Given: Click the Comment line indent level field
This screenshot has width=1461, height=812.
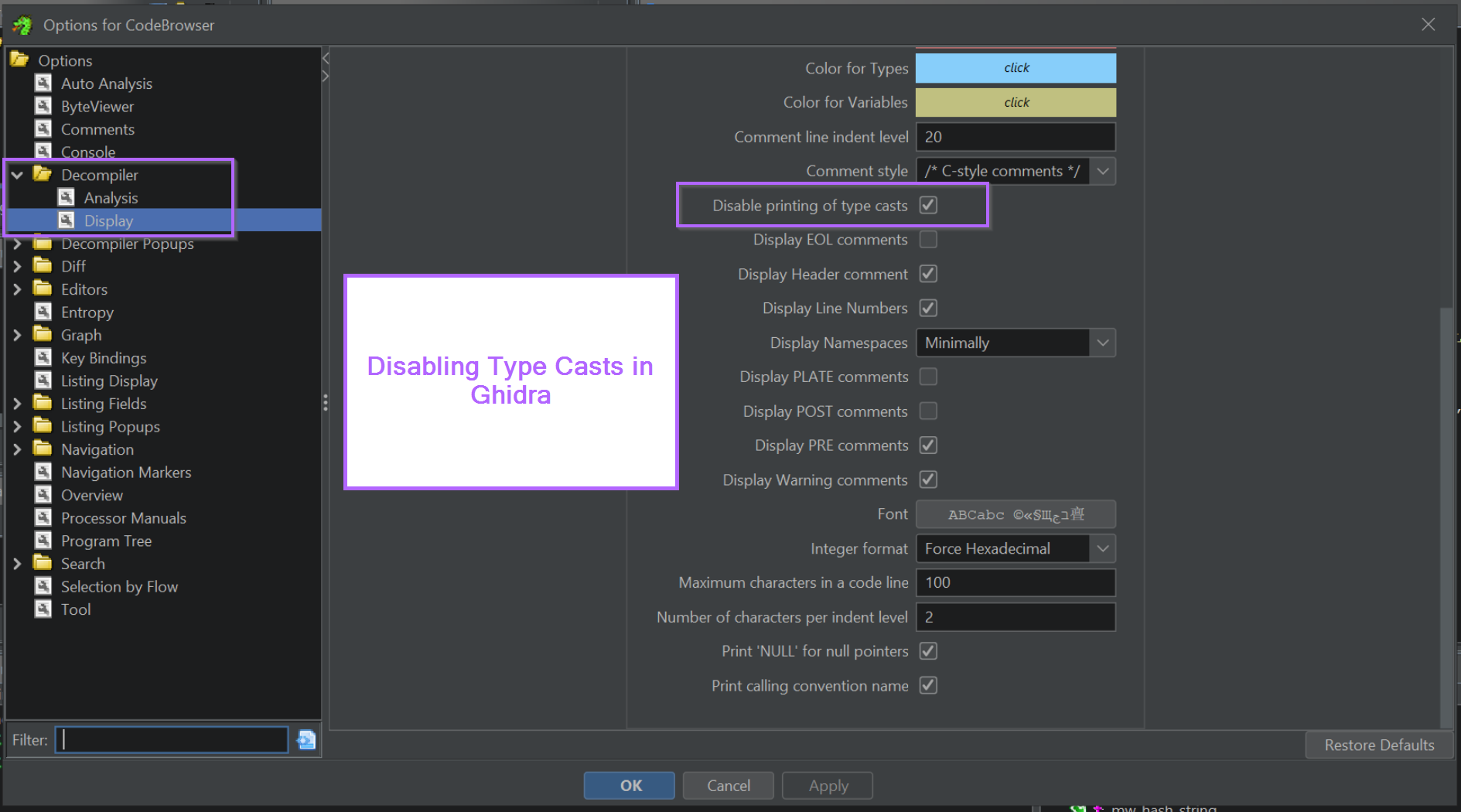Looking at the screenshot, I should coord(1016,137).
